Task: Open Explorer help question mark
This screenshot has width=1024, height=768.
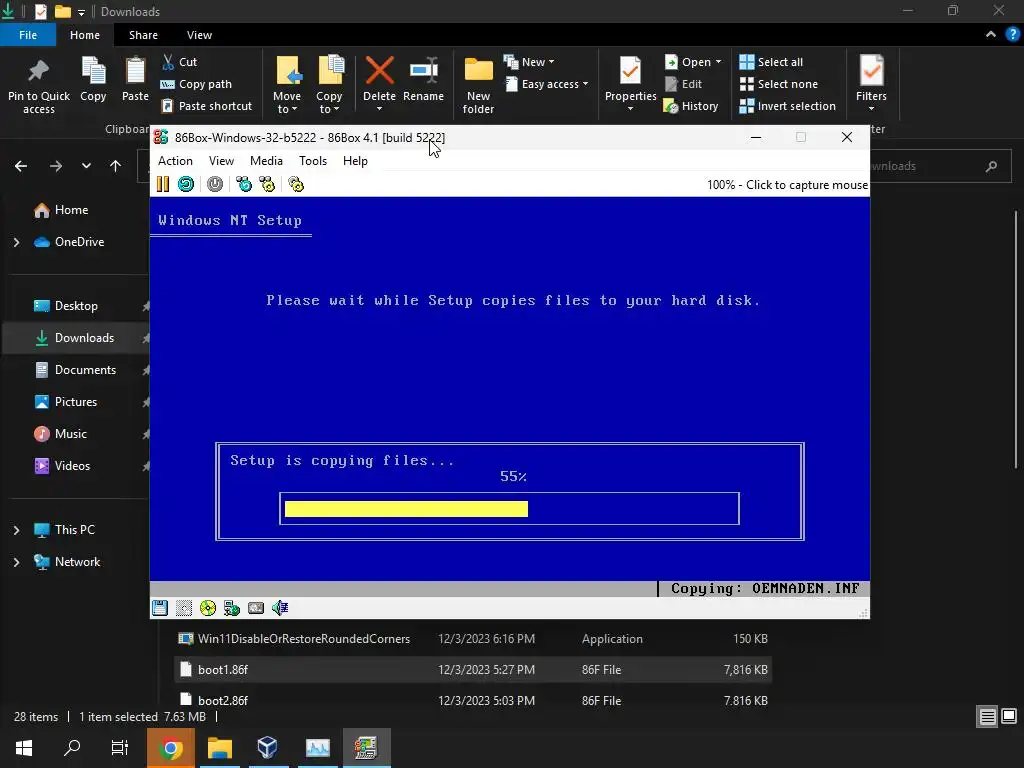Action: pos(1012,35)
